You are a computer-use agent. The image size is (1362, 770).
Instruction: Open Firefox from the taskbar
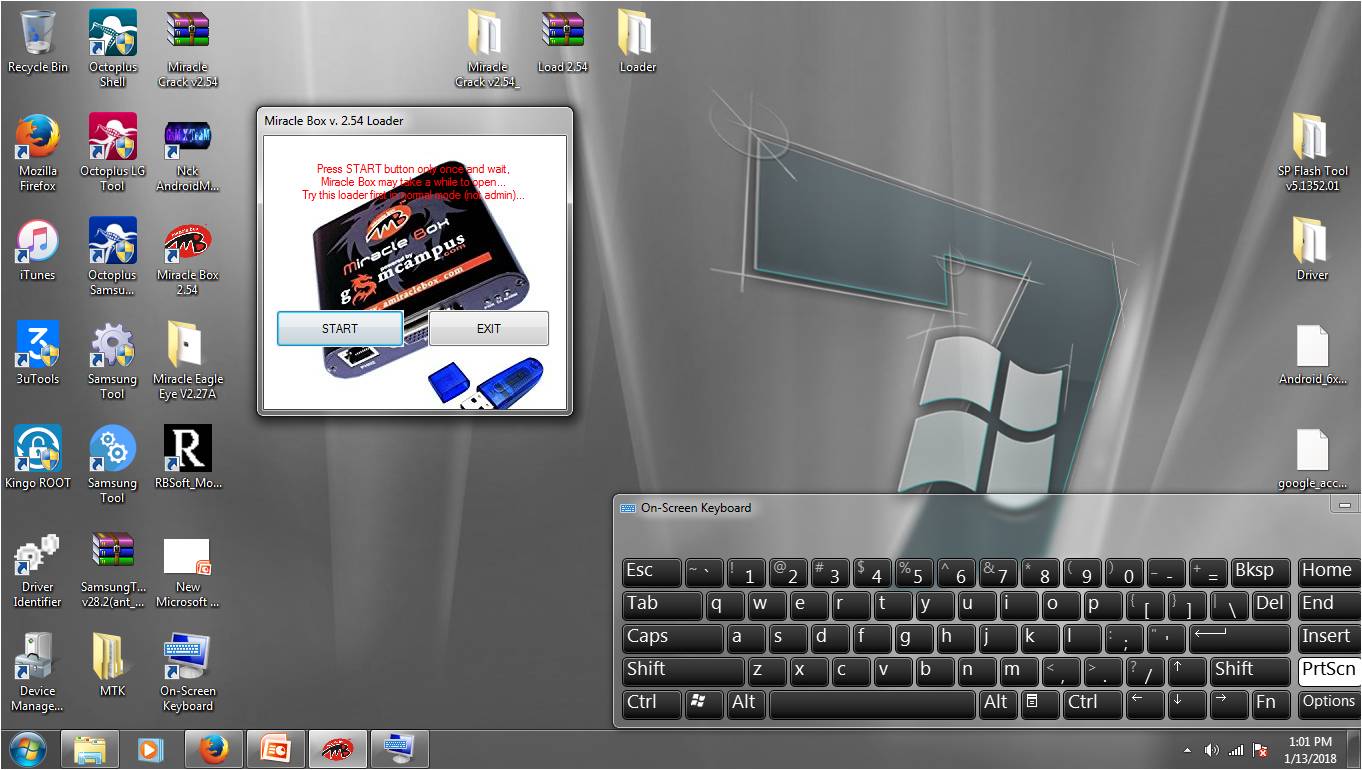[x=212, y=749]
